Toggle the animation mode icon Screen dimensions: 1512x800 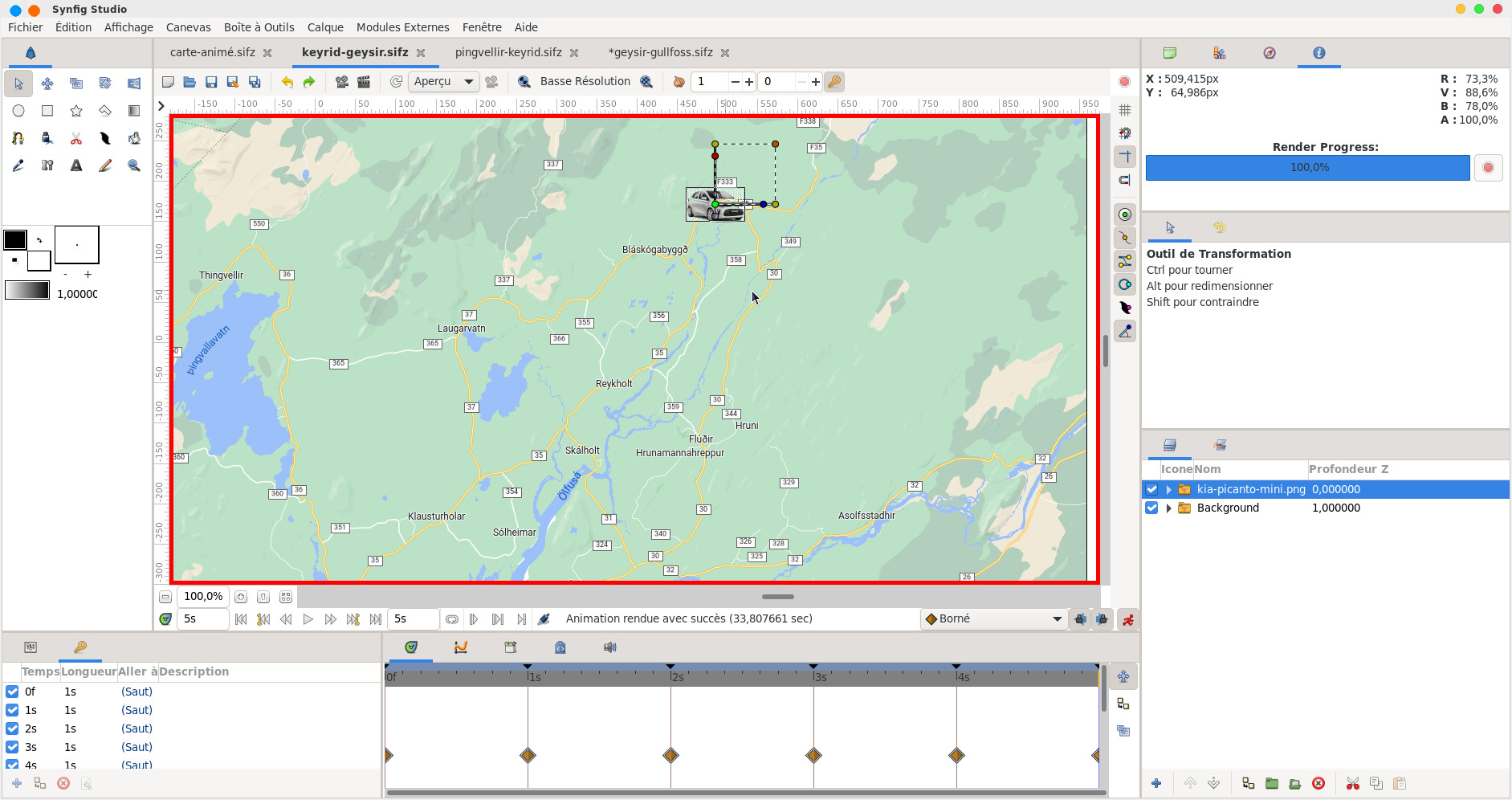coord(1128,619)
